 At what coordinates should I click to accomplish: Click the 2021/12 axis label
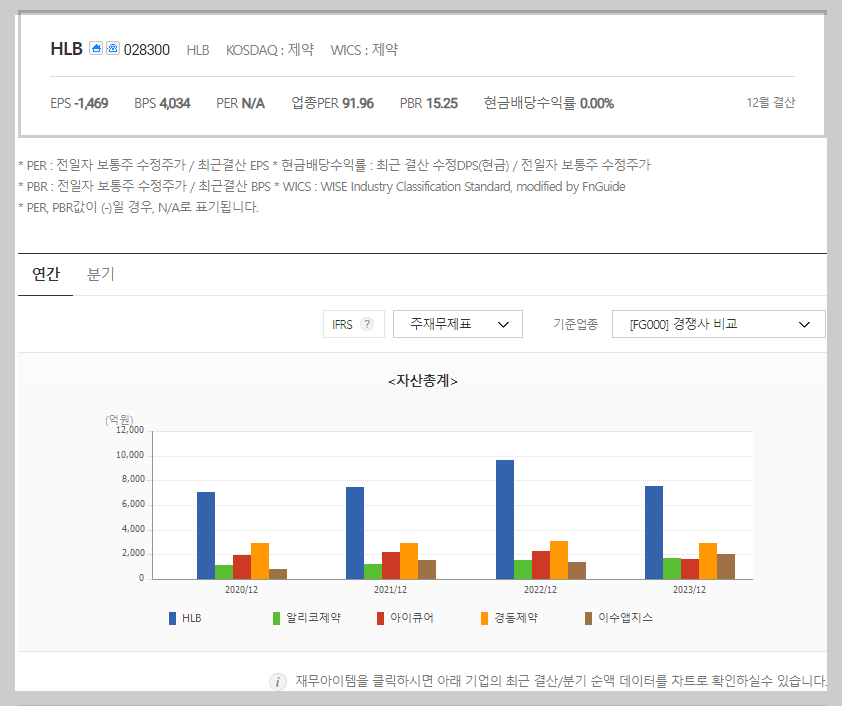390,589
